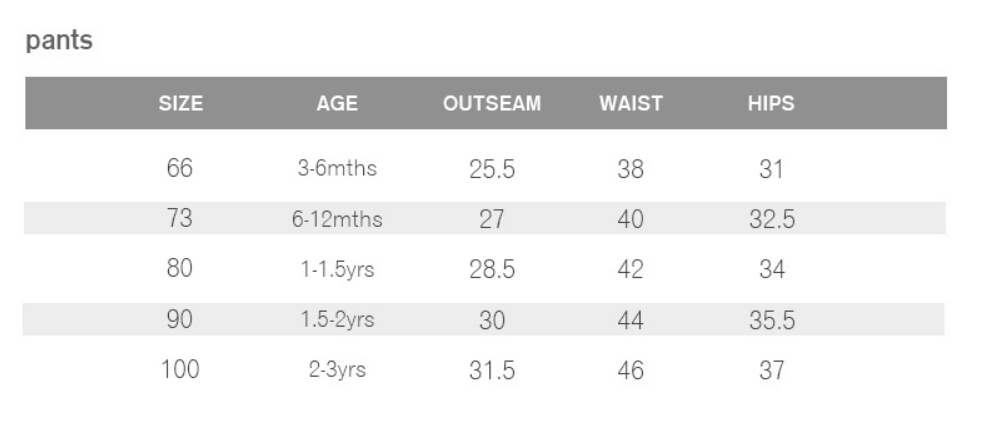Click the pants table title
991x431 pixels.
point(59,43)
